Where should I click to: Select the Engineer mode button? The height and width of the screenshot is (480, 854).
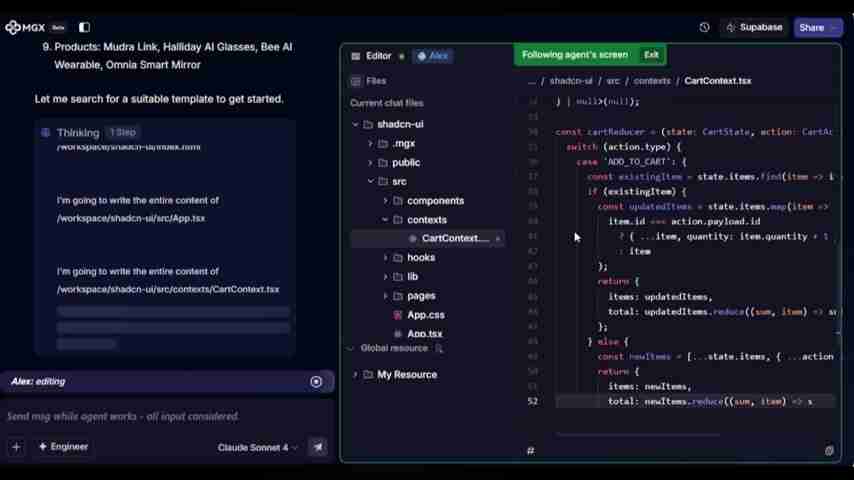[63, 447]
